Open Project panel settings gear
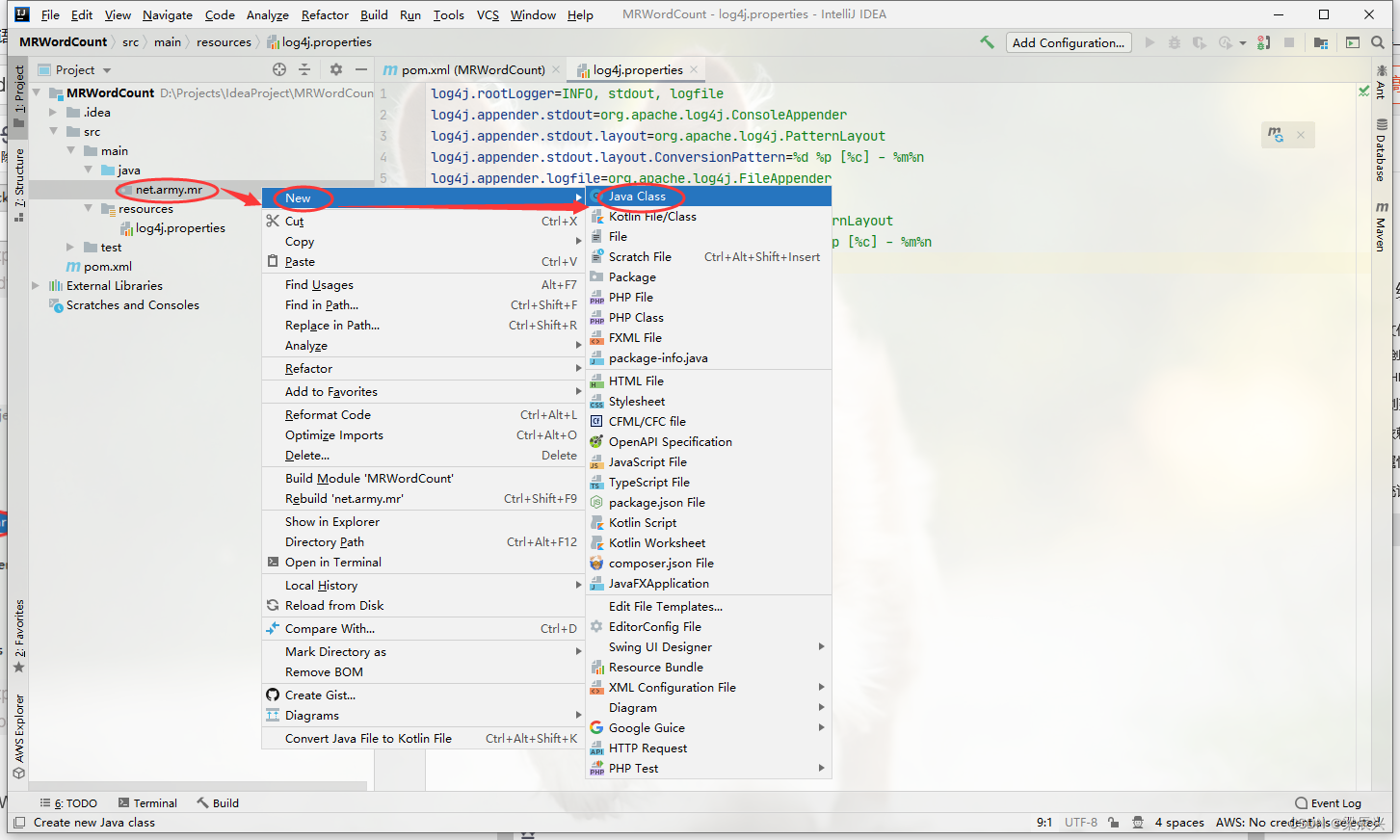 tap(335, 69)
